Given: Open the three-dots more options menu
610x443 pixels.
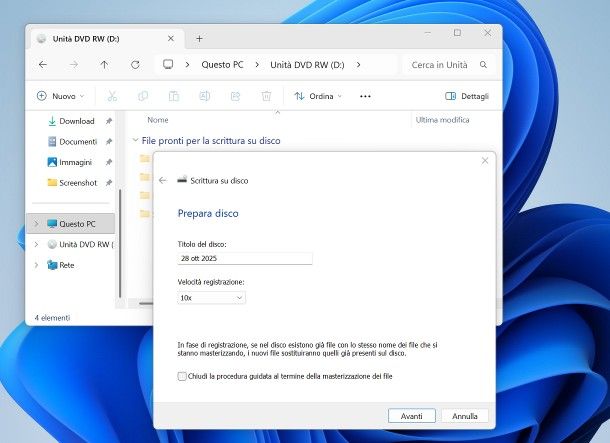Looking at the screenshot, I should [x=365, y=96].
